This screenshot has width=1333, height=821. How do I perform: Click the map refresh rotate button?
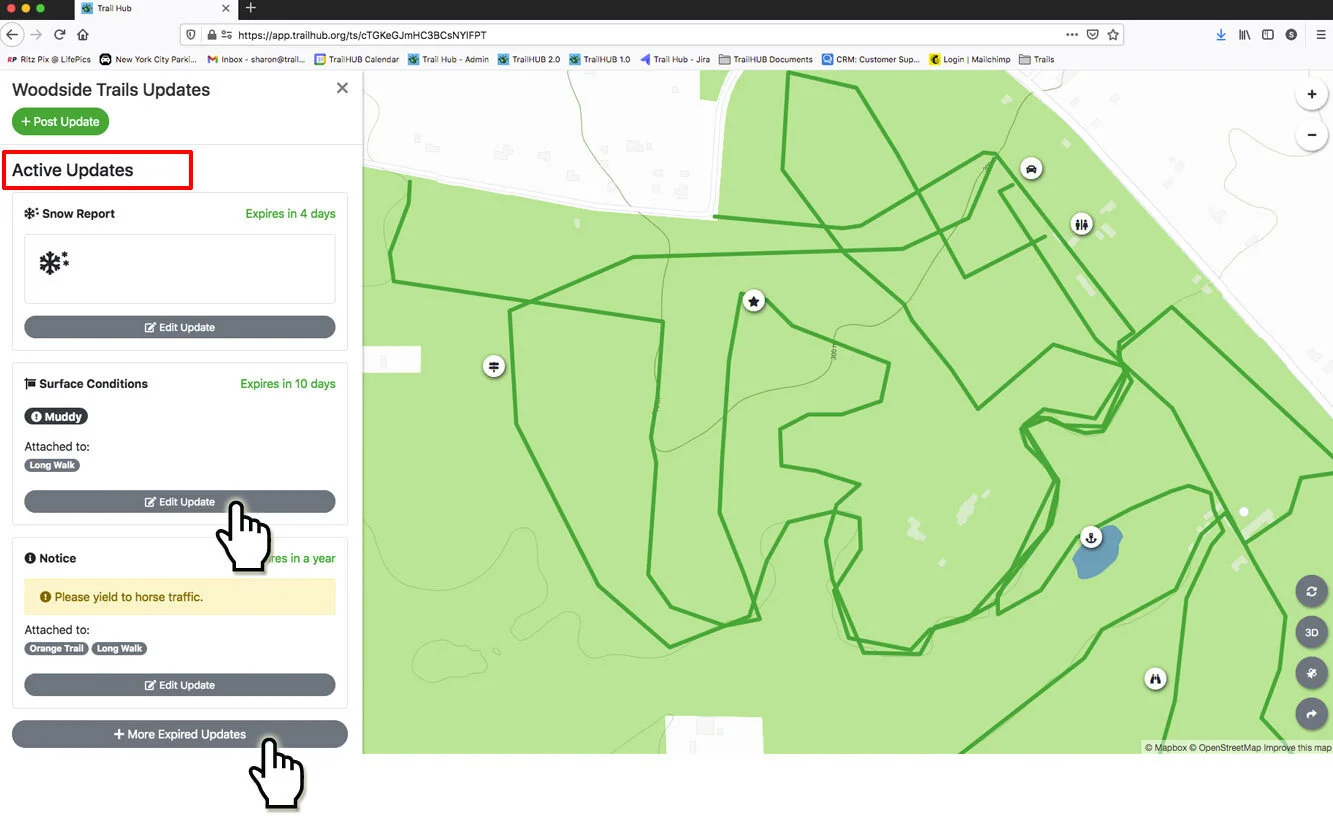click(1311, 591)
